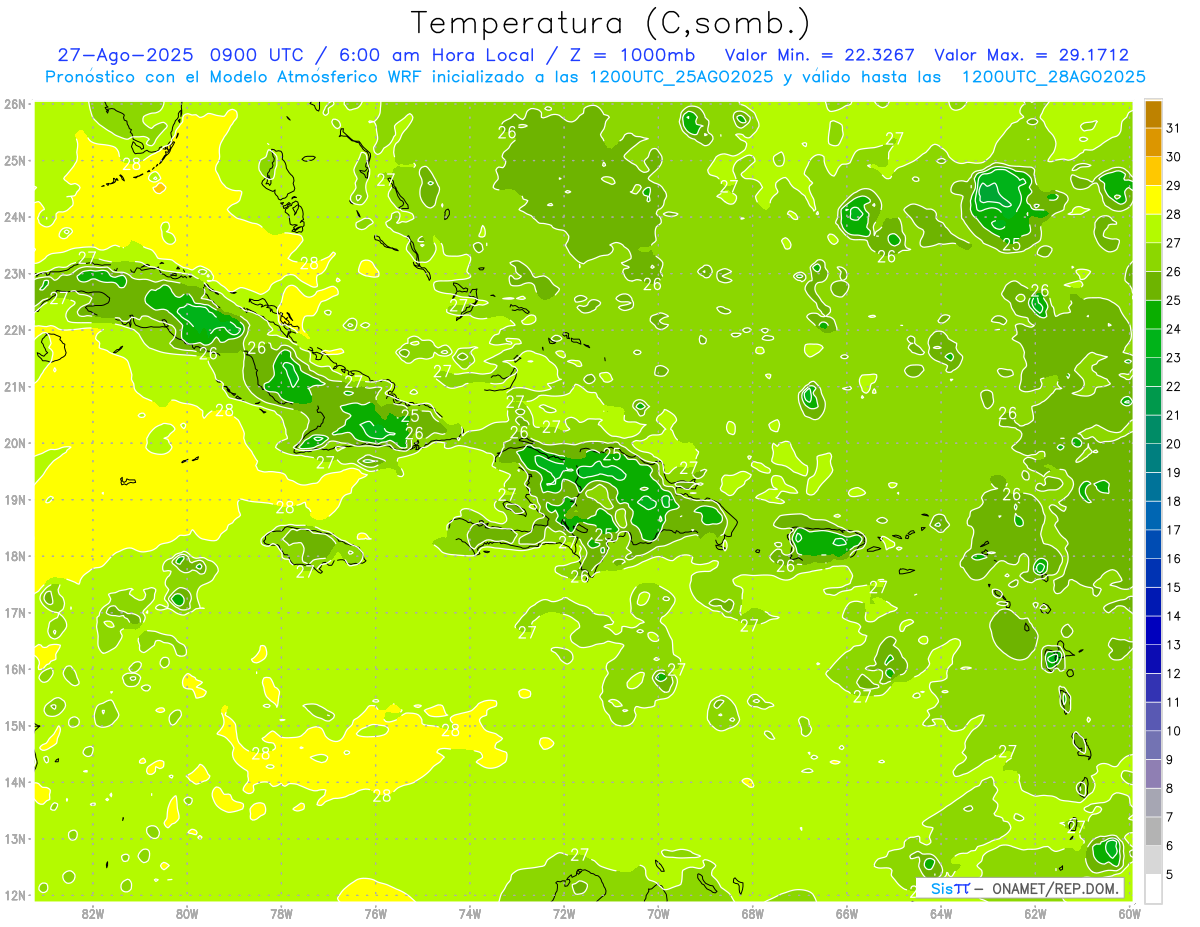
Task: Click the "24N" latitude axis label
Action: [14, 217]
